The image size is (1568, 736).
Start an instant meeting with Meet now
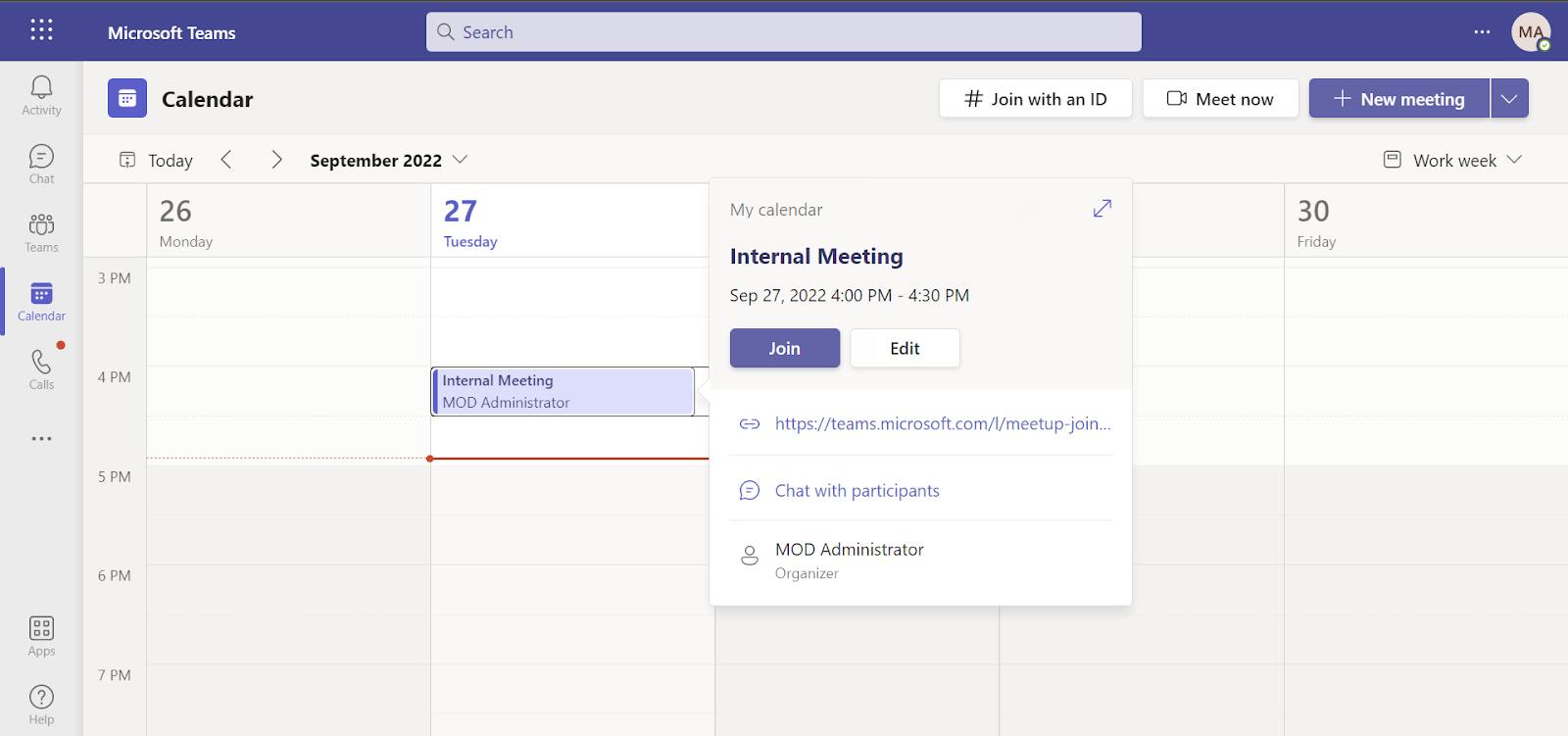pos(1221,98)
